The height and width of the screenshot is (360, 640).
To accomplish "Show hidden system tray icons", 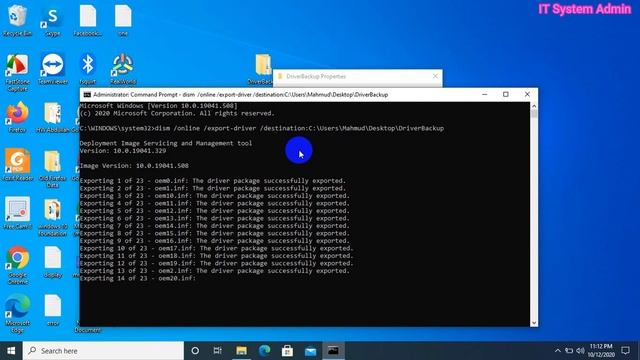I will 558,351.
